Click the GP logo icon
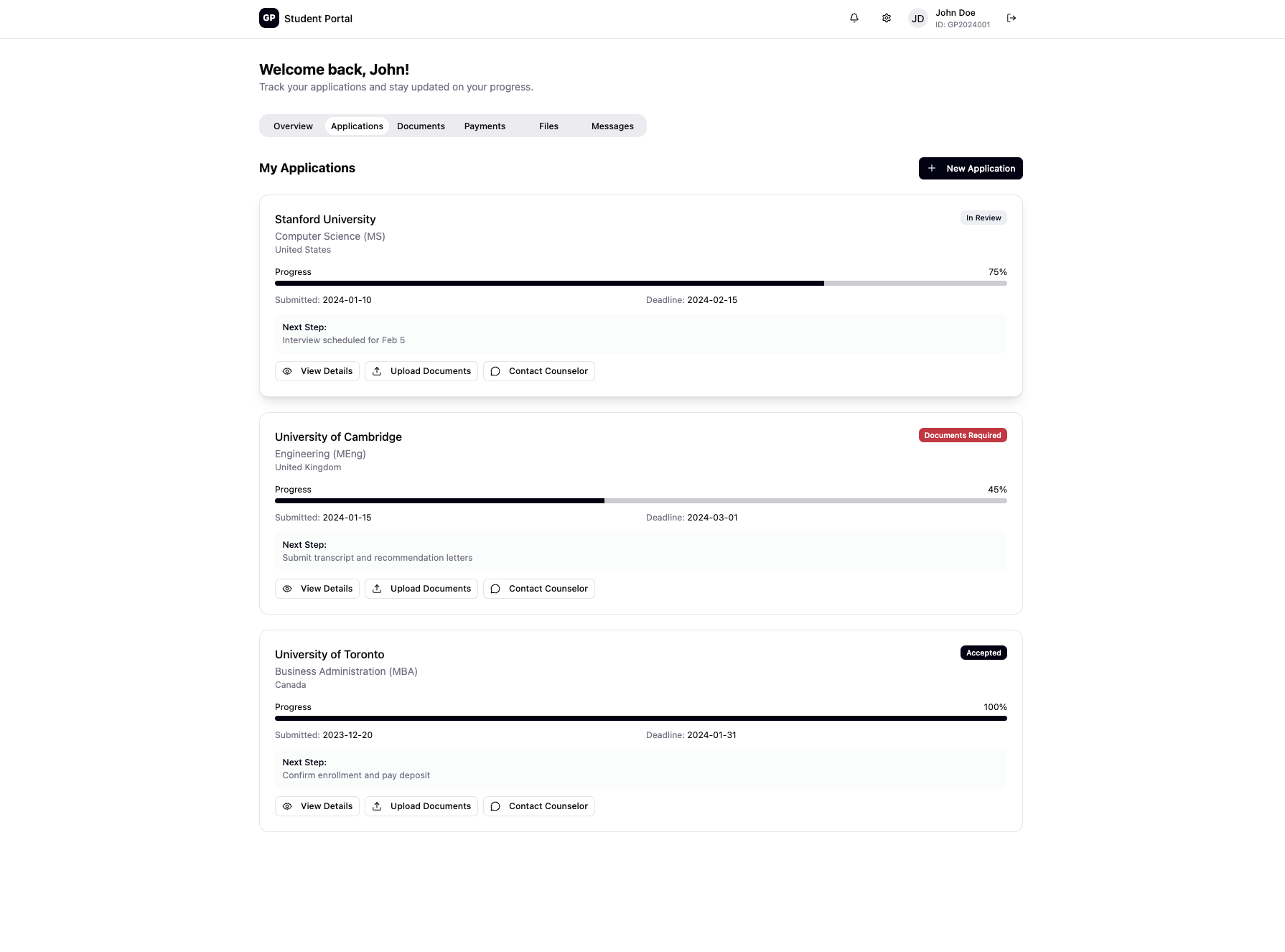The width and height of the screenshot is (1285, 952). point(269,18)
